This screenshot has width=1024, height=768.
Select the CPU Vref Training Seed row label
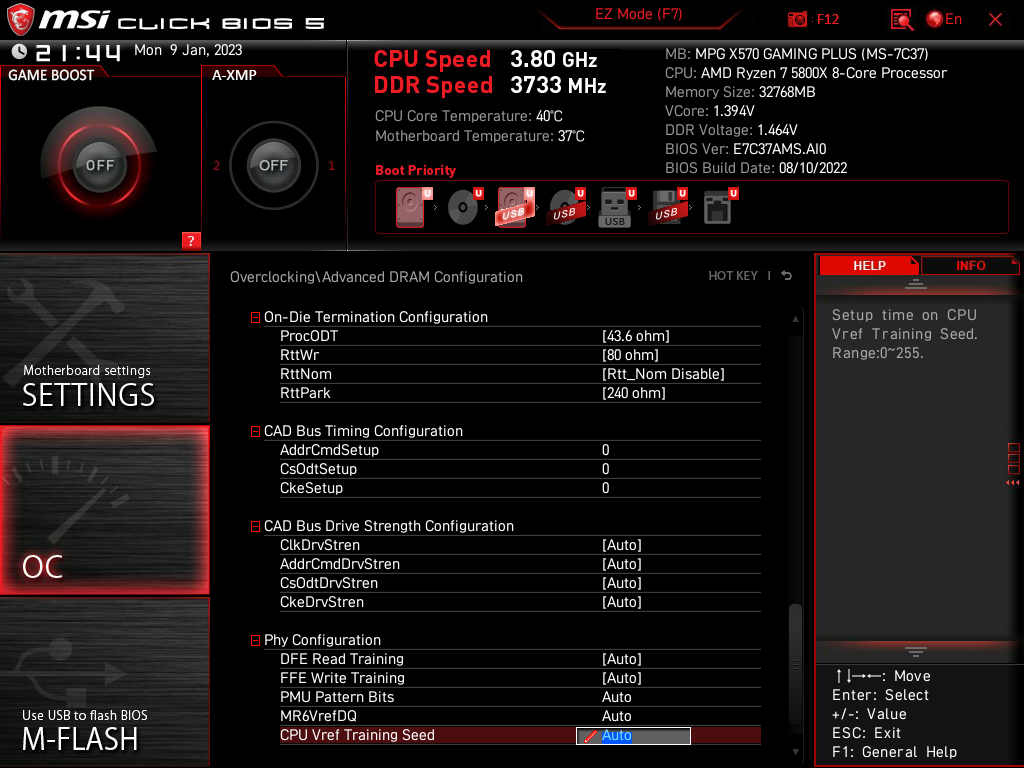[357, 735]
